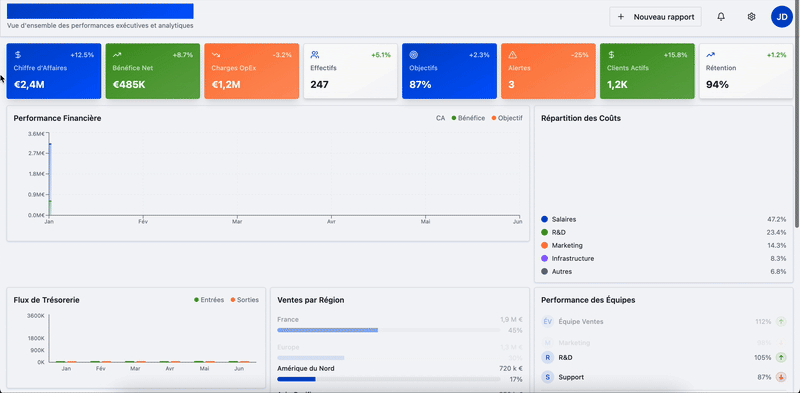Click the +12.5% change on Chiffre d'Affaires card

(82, 55)
